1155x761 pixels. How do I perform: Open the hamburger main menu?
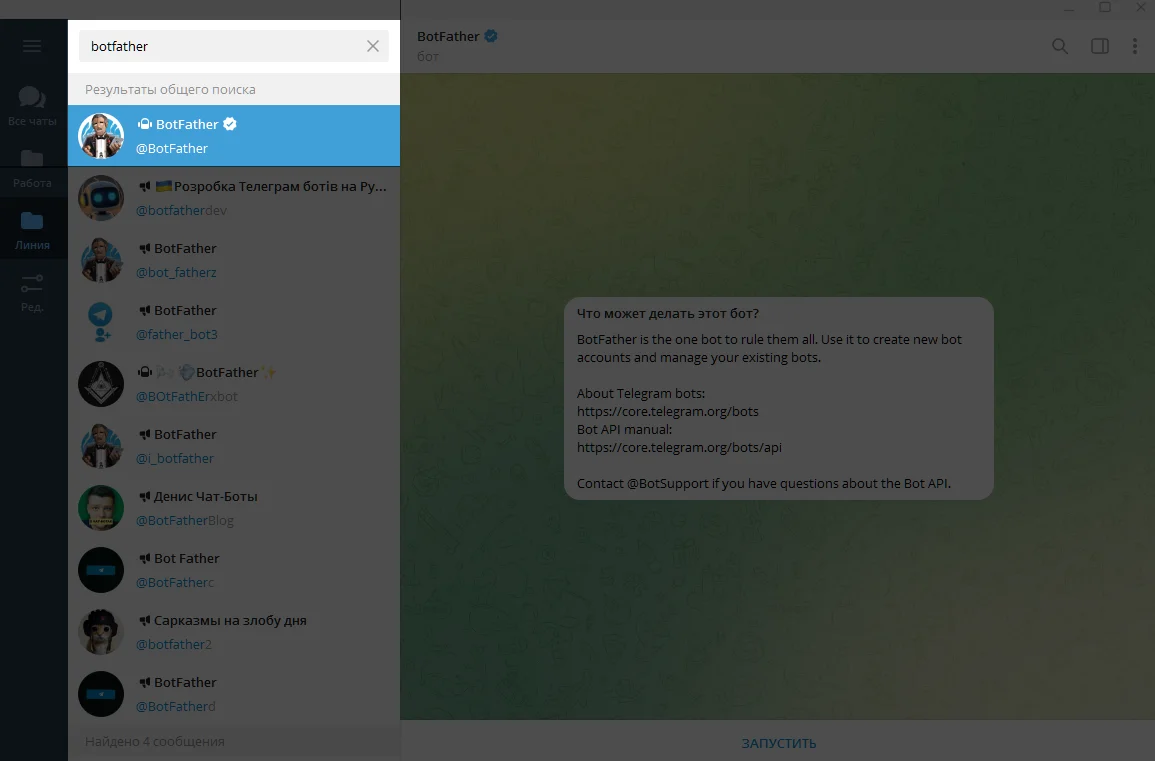pyautogui.click(x=32, y=46)
